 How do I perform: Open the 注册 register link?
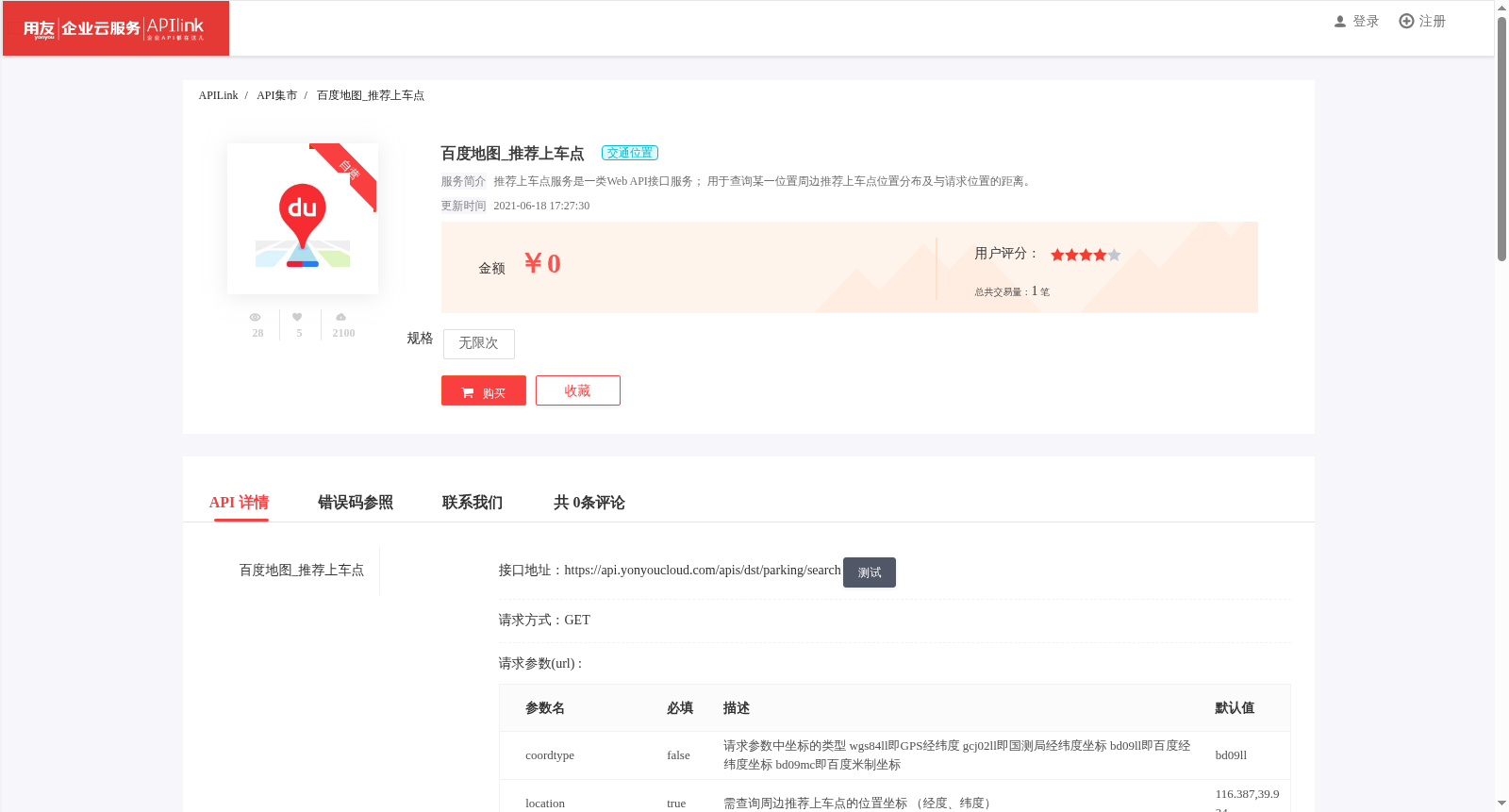(x=1432, y=22)
